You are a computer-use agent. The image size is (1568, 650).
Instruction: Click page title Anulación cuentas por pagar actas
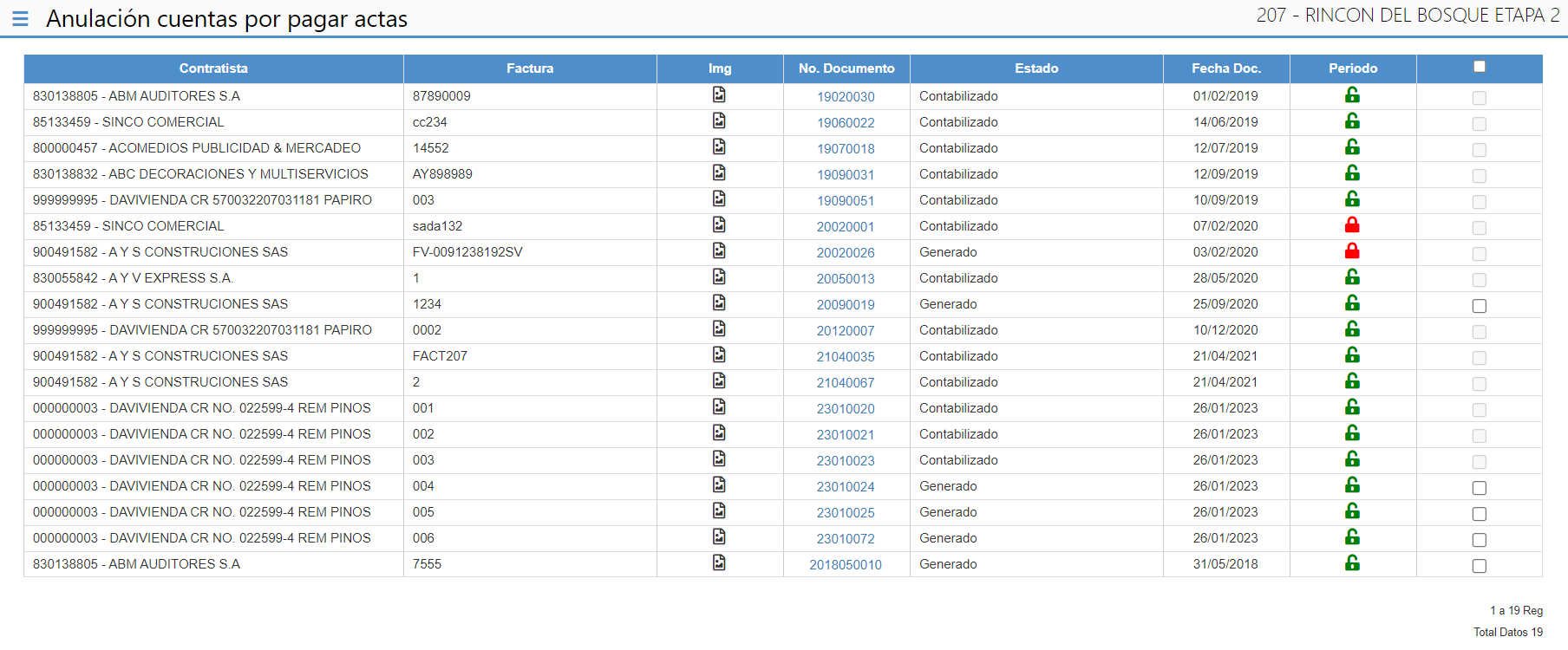(x=226, y=19)
